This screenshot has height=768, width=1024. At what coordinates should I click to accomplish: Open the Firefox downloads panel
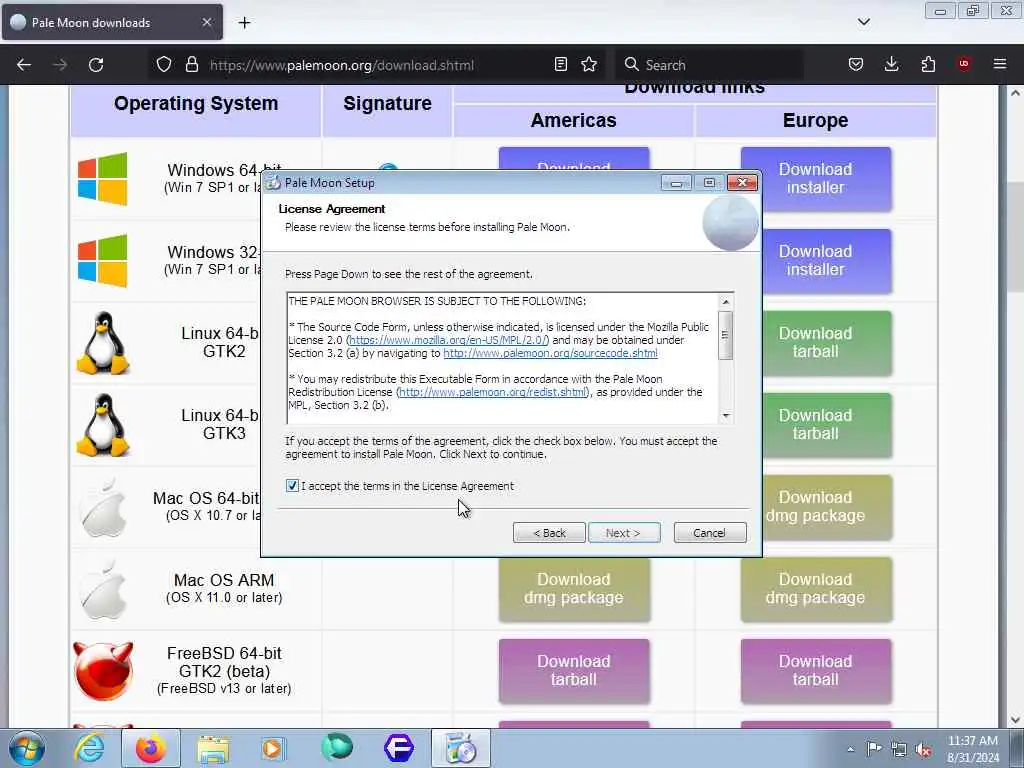(x=891, y=64)
